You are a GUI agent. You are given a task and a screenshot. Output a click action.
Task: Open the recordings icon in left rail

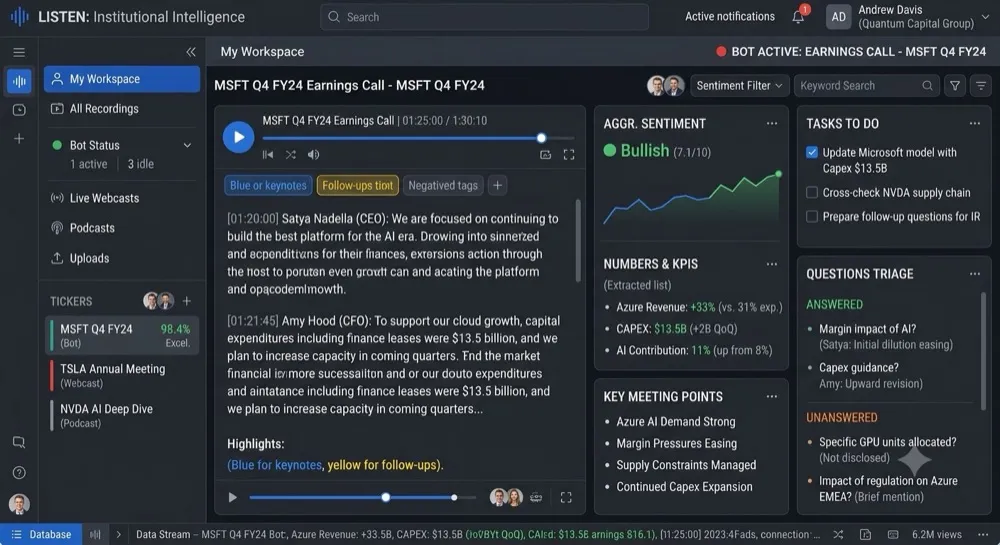point(19,110)
